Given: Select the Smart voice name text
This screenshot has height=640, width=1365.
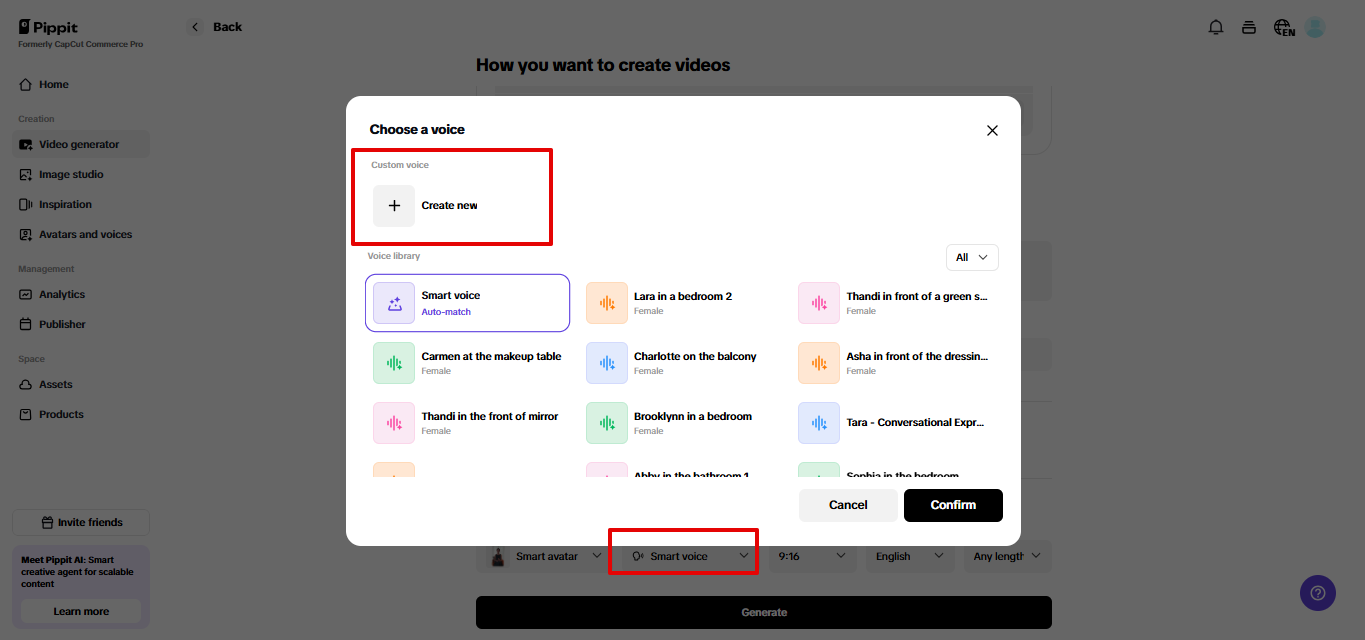Looking at the screenshot, I should tap(451, 296).
